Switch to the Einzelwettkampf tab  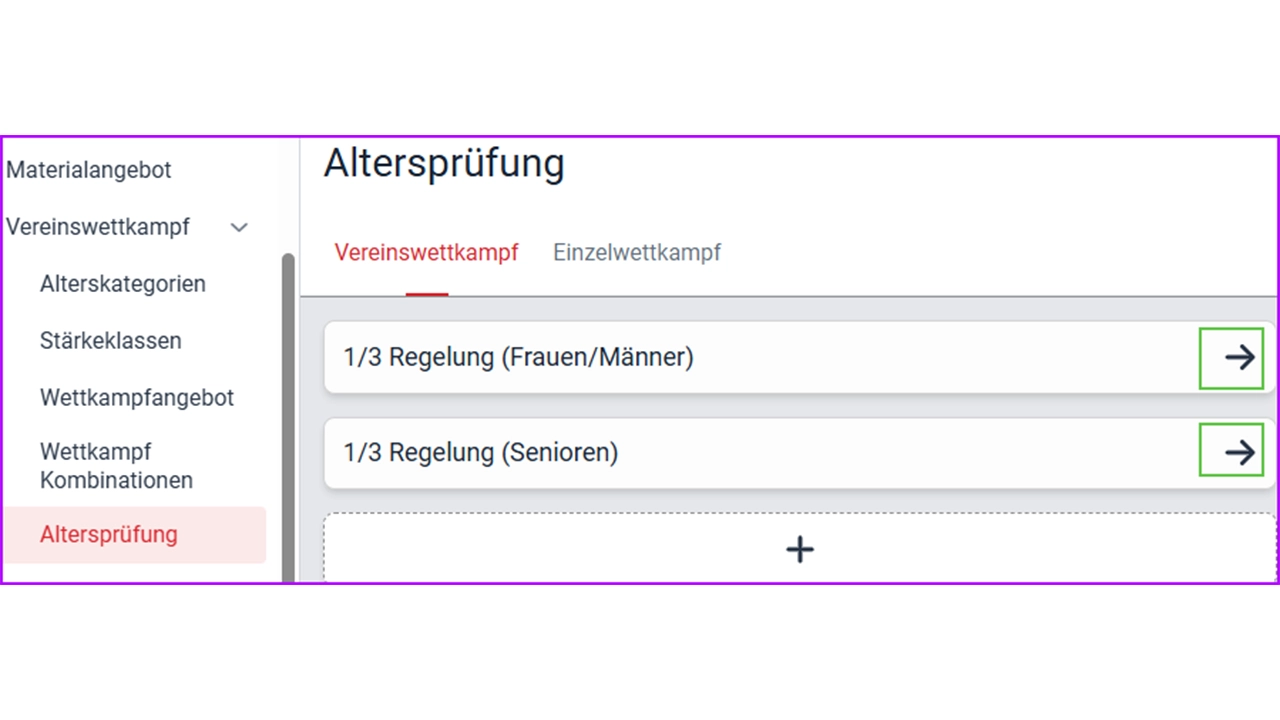(637, 253)
